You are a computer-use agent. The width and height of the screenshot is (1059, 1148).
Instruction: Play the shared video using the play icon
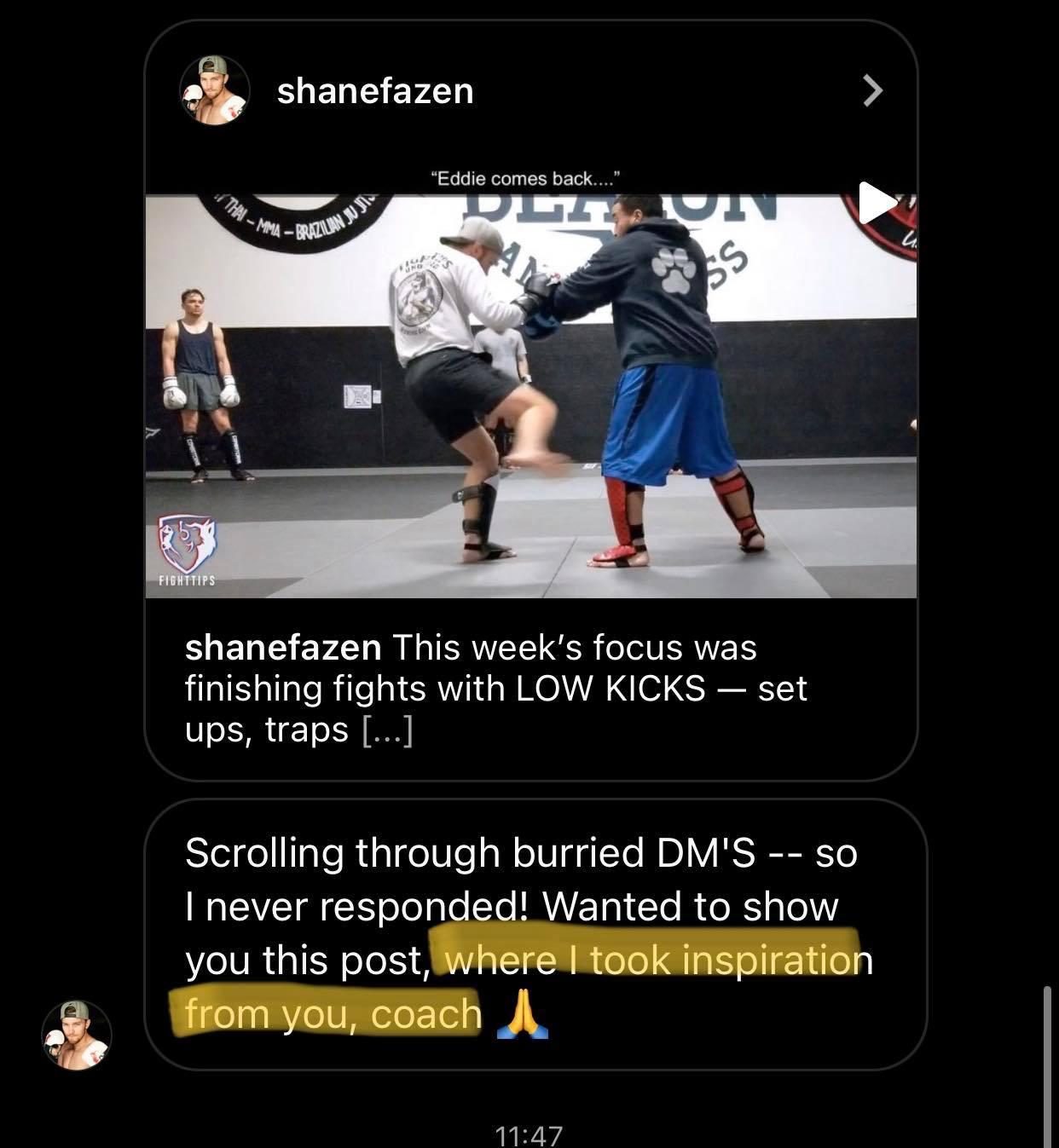tap(876, 203)
